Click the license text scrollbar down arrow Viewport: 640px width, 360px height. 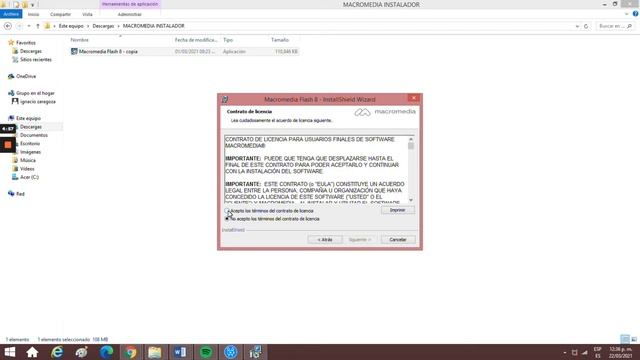coord(411,200)
